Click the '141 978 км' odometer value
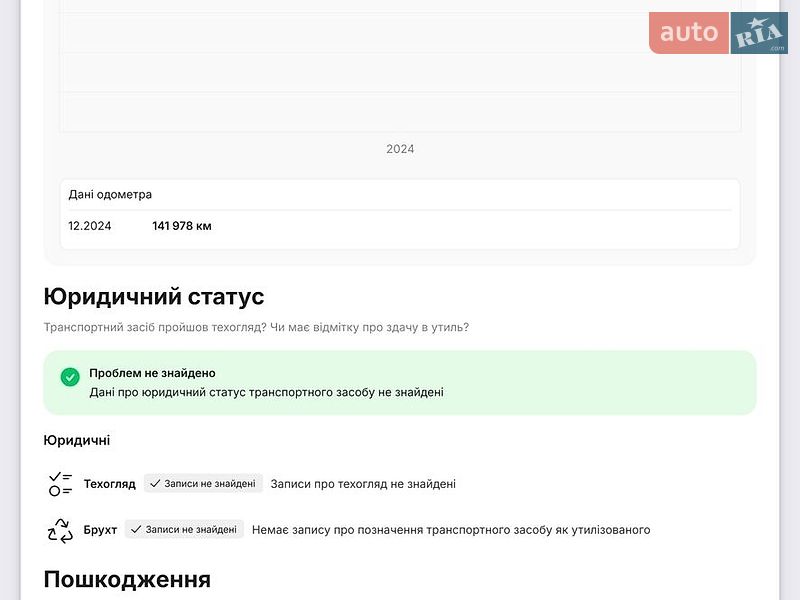Screen dimensions: 800x600 182,226
